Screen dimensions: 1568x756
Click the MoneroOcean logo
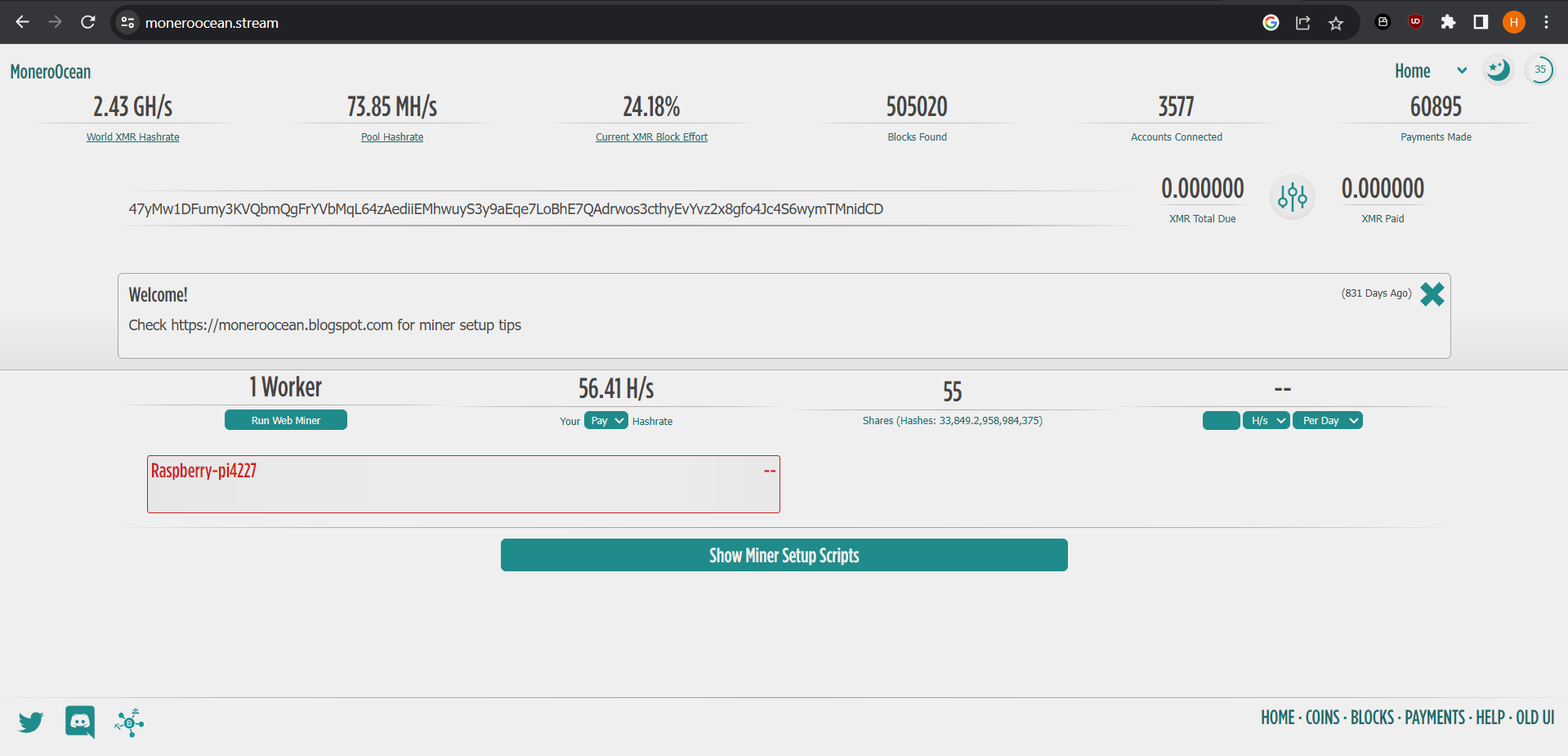[x=51, y=72]
